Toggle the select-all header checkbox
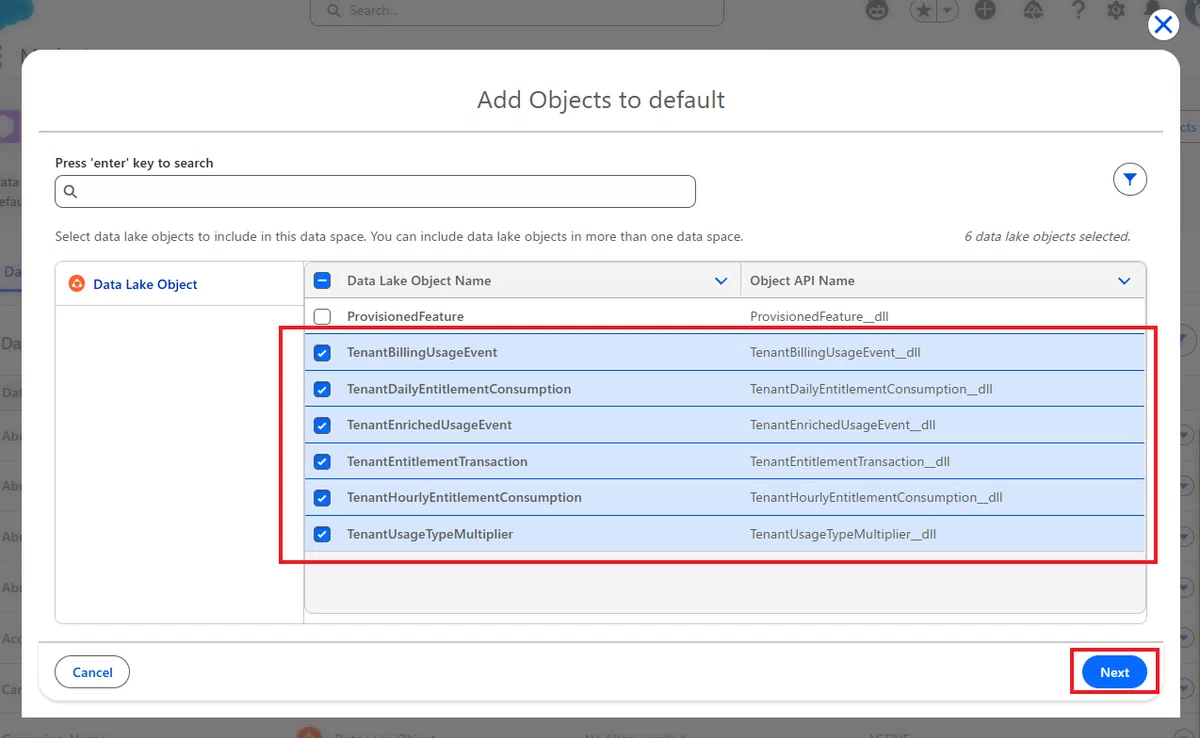1200x738 pixels. 322,281
